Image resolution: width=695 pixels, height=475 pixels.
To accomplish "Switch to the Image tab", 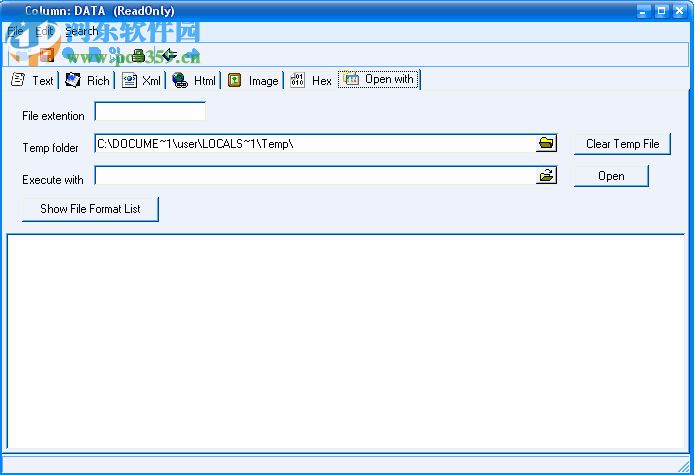I will pyautogui.click(x=253, y=80).
